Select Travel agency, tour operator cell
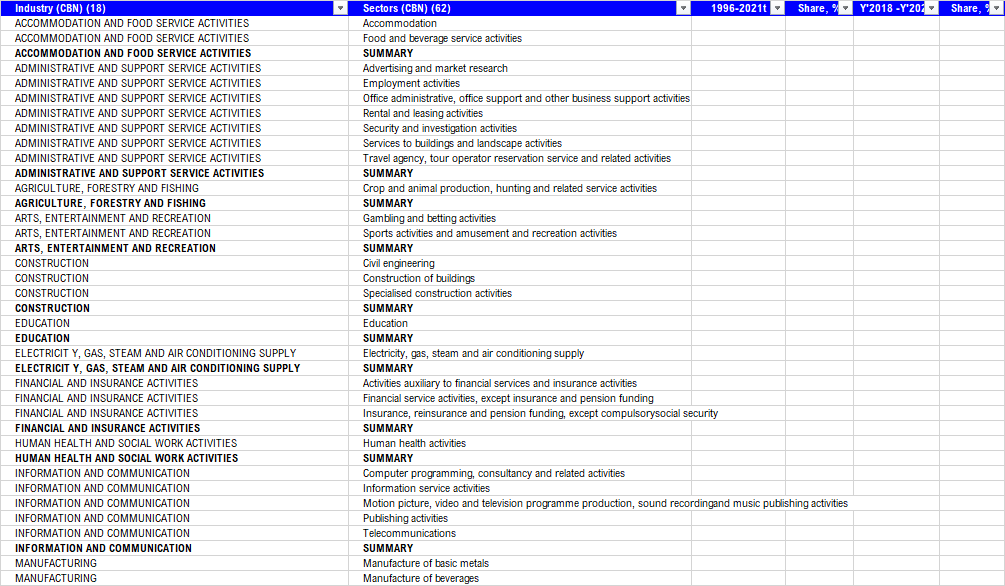This screenshot has width=1005, height=586. 520,158
